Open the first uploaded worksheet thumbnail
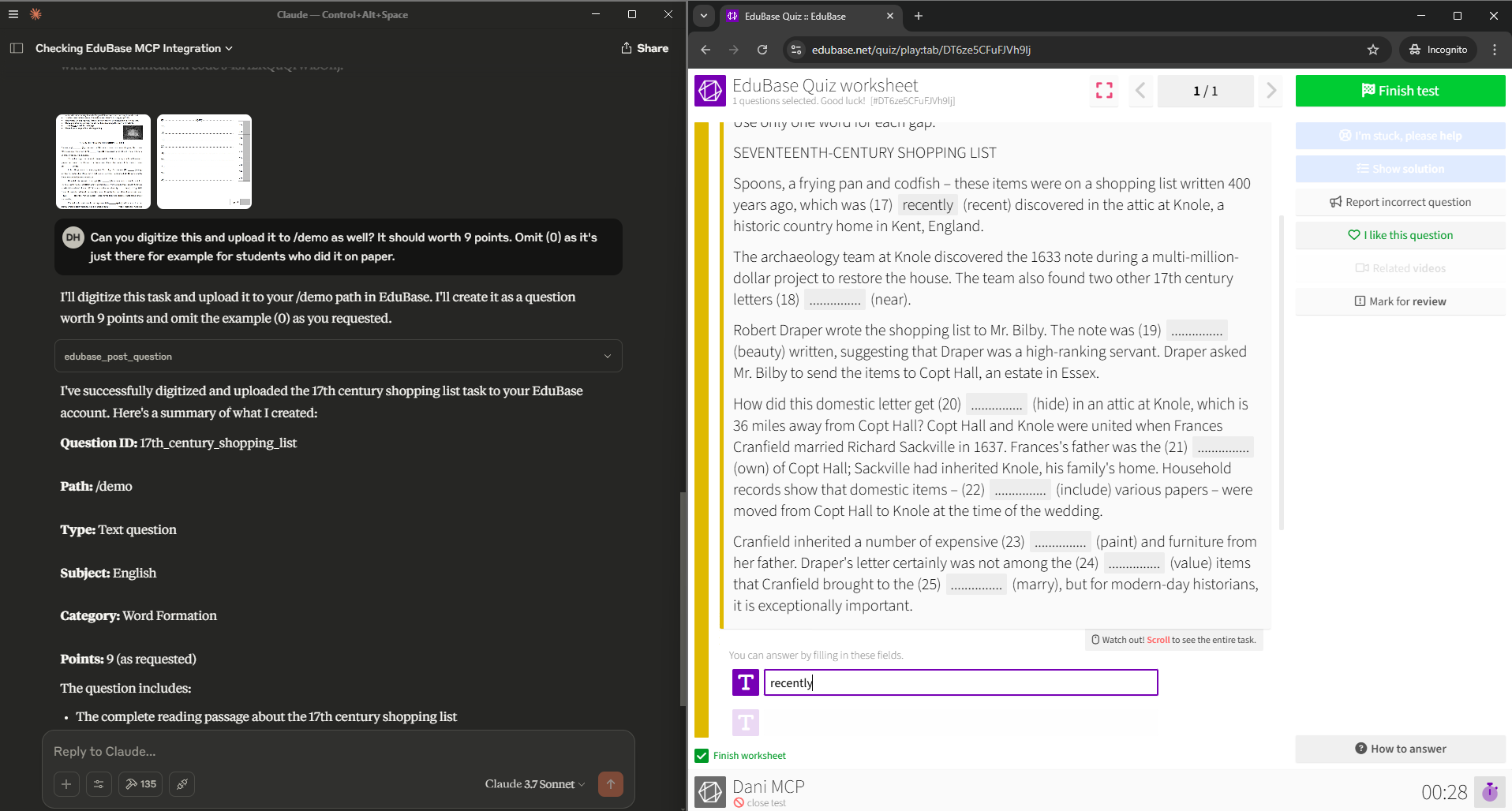This screenshot has height=811, width=1512. click(103, 162)
